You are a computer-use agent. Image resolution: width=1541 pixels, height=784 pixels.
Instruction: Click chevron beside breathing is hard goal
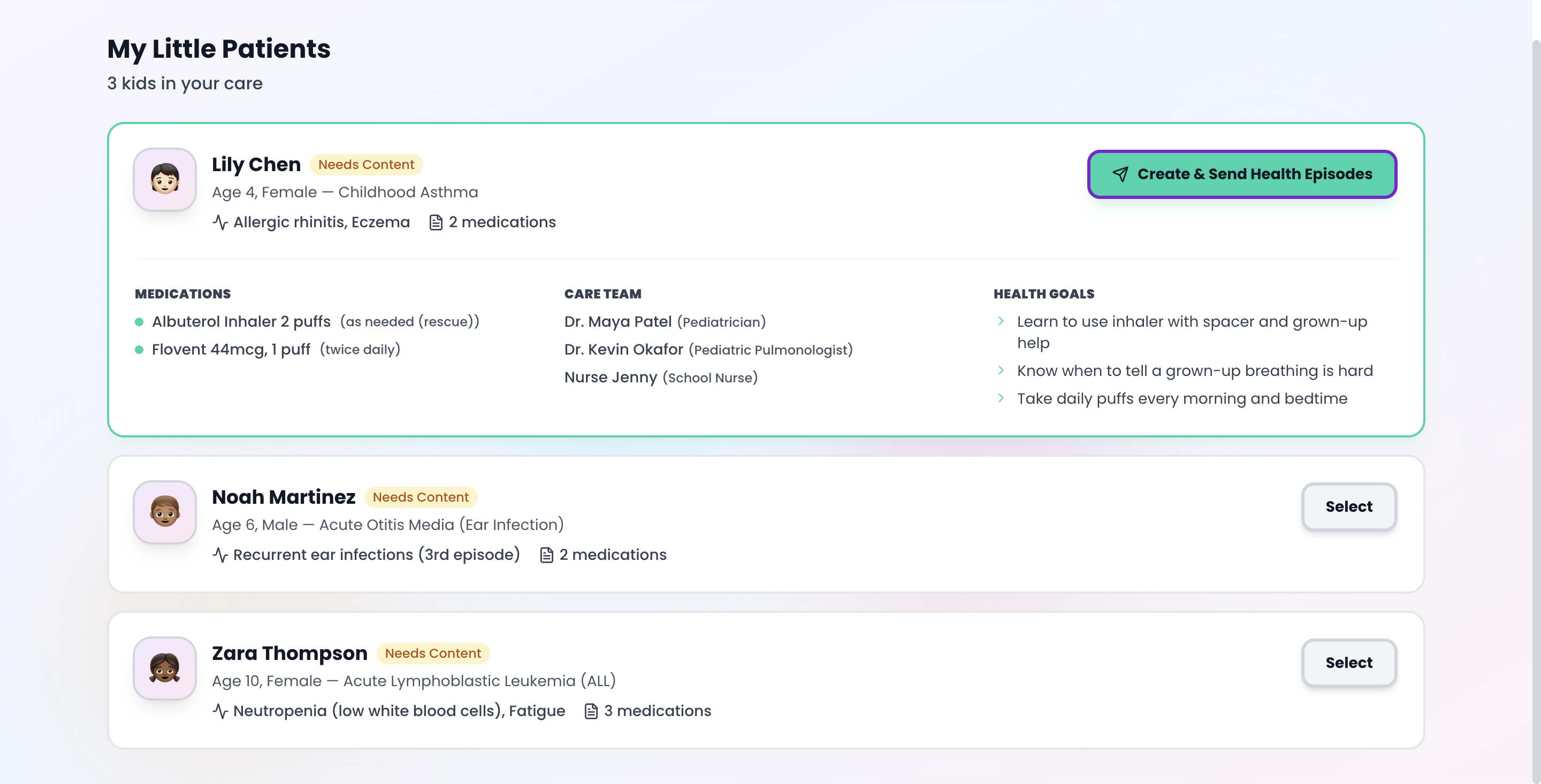coord(1001,370)
